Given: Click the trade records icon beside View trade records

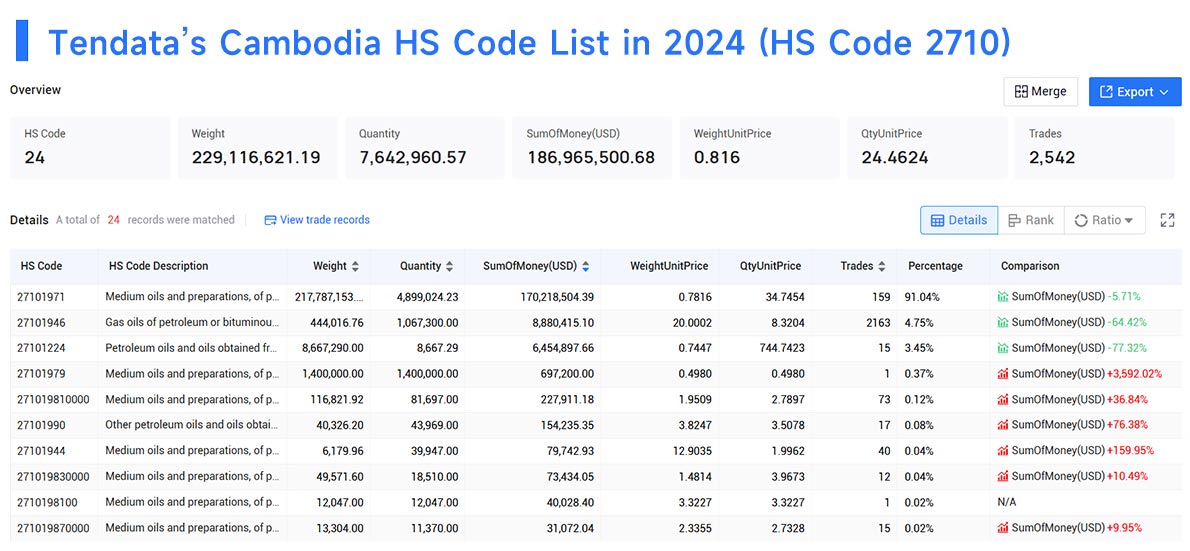Looking at the screenshot, I should (270, 220).
